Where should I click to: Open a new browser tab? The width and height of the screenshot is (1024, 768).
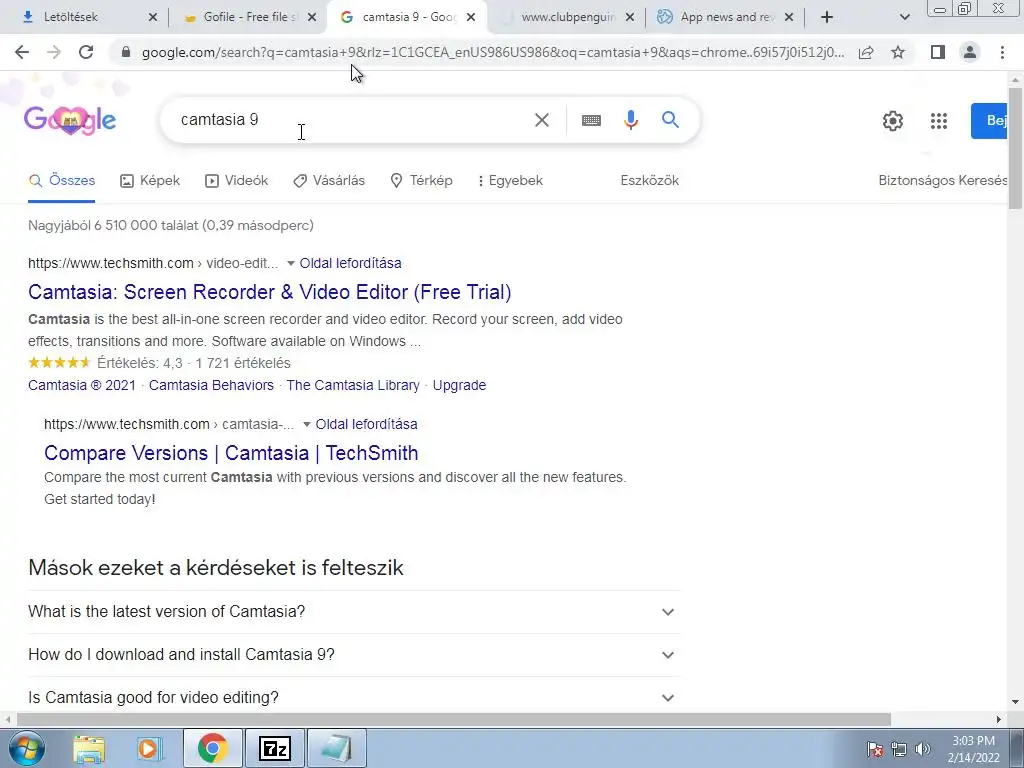[827, 17]
